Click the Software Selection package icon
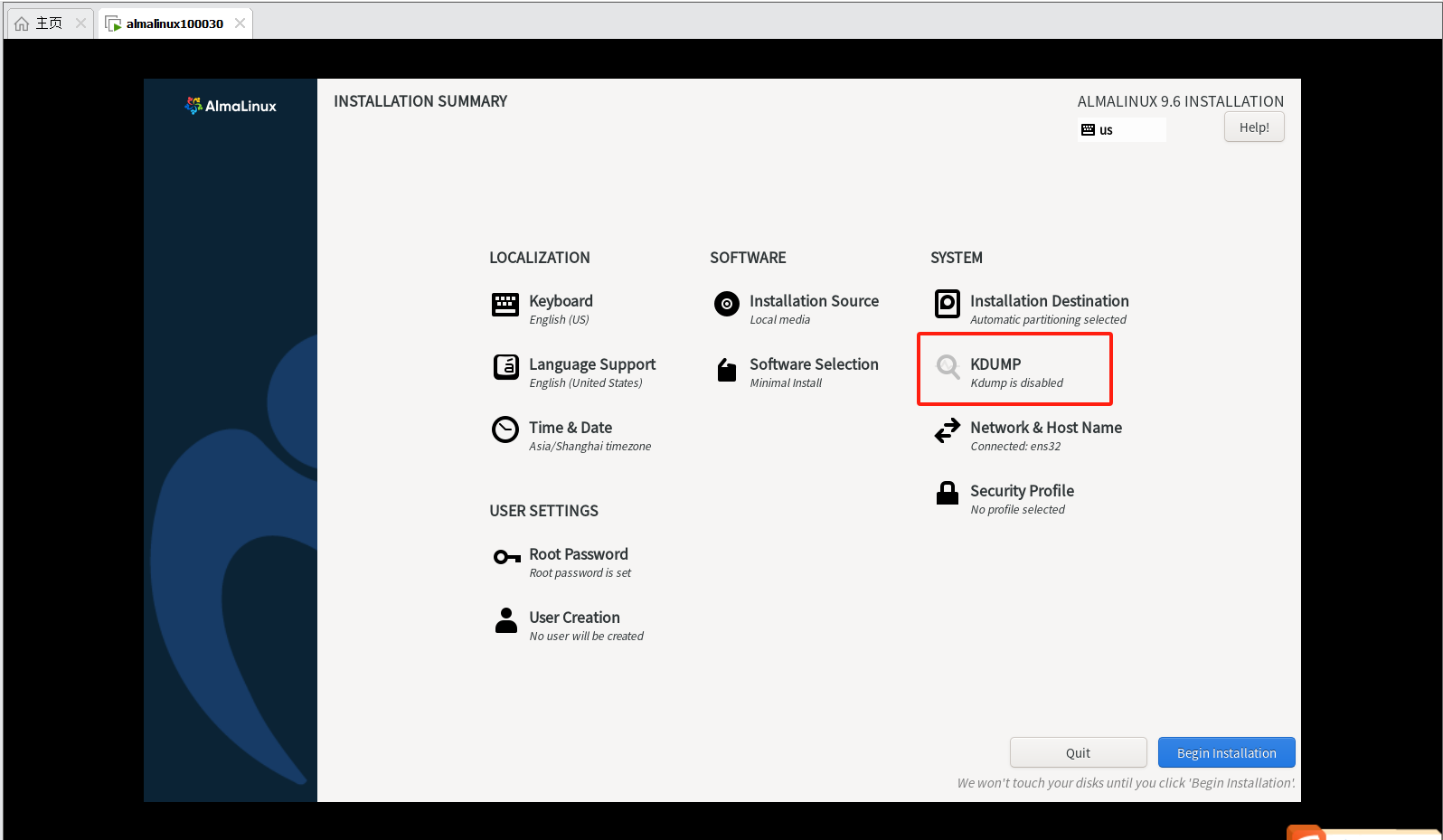Image resolution: width=1443 pixels, height=840 pixels. tap(726, 370)
